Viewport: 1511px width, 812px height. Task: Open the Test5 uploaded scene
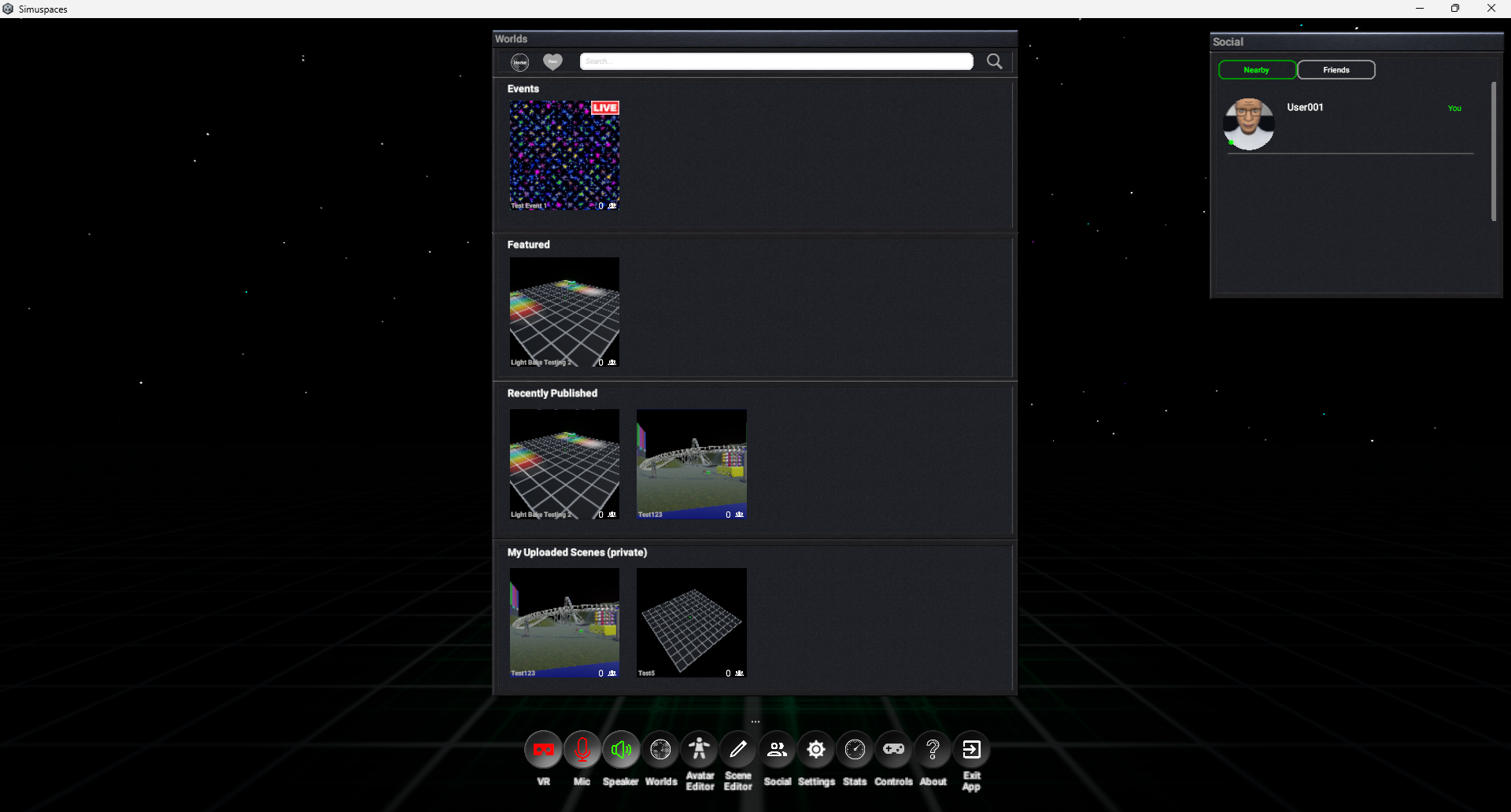point(692,622)
